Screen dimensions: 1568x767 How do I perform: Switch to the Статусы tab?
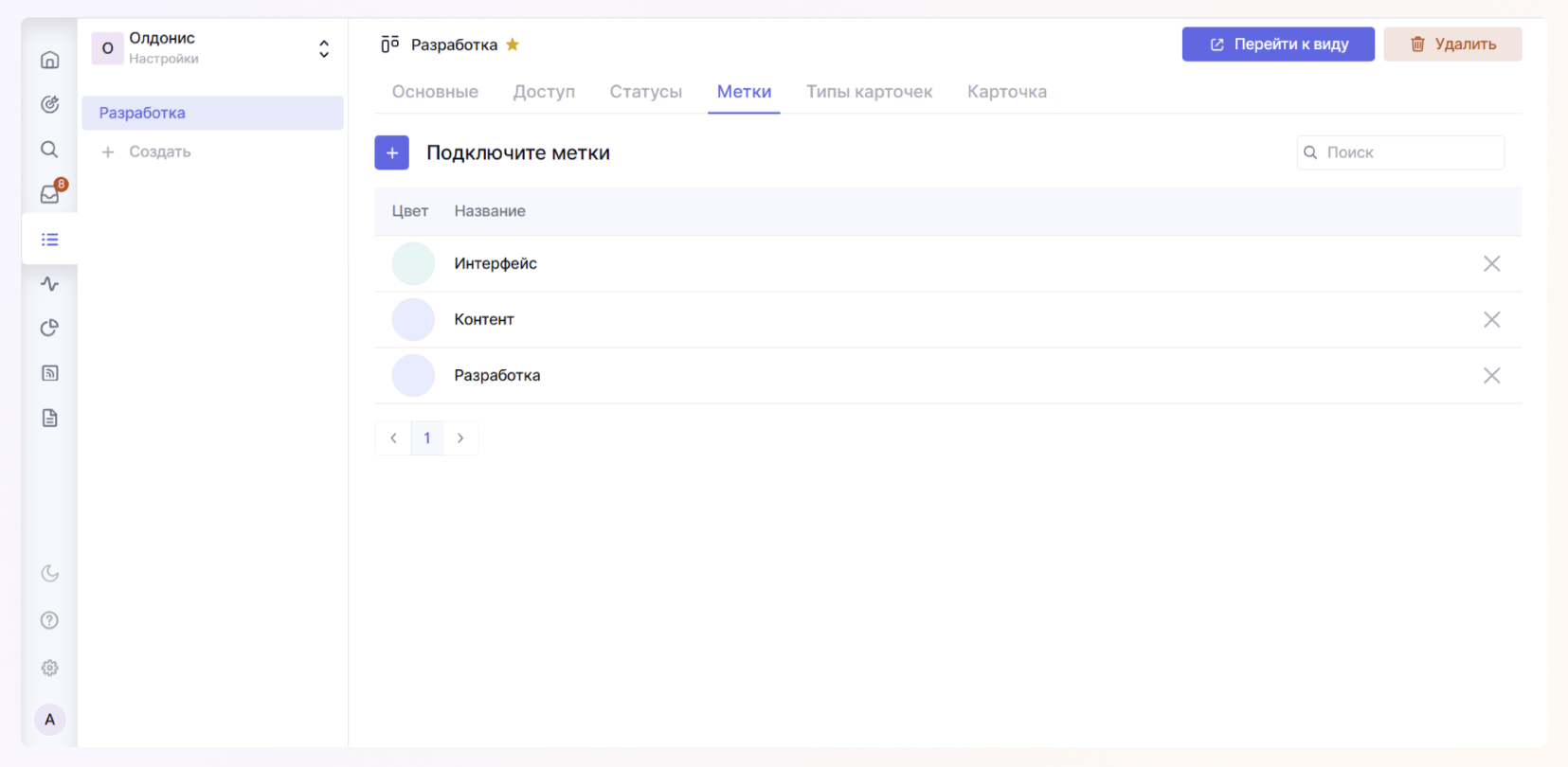pyautogui.click(x=645, y=92)
